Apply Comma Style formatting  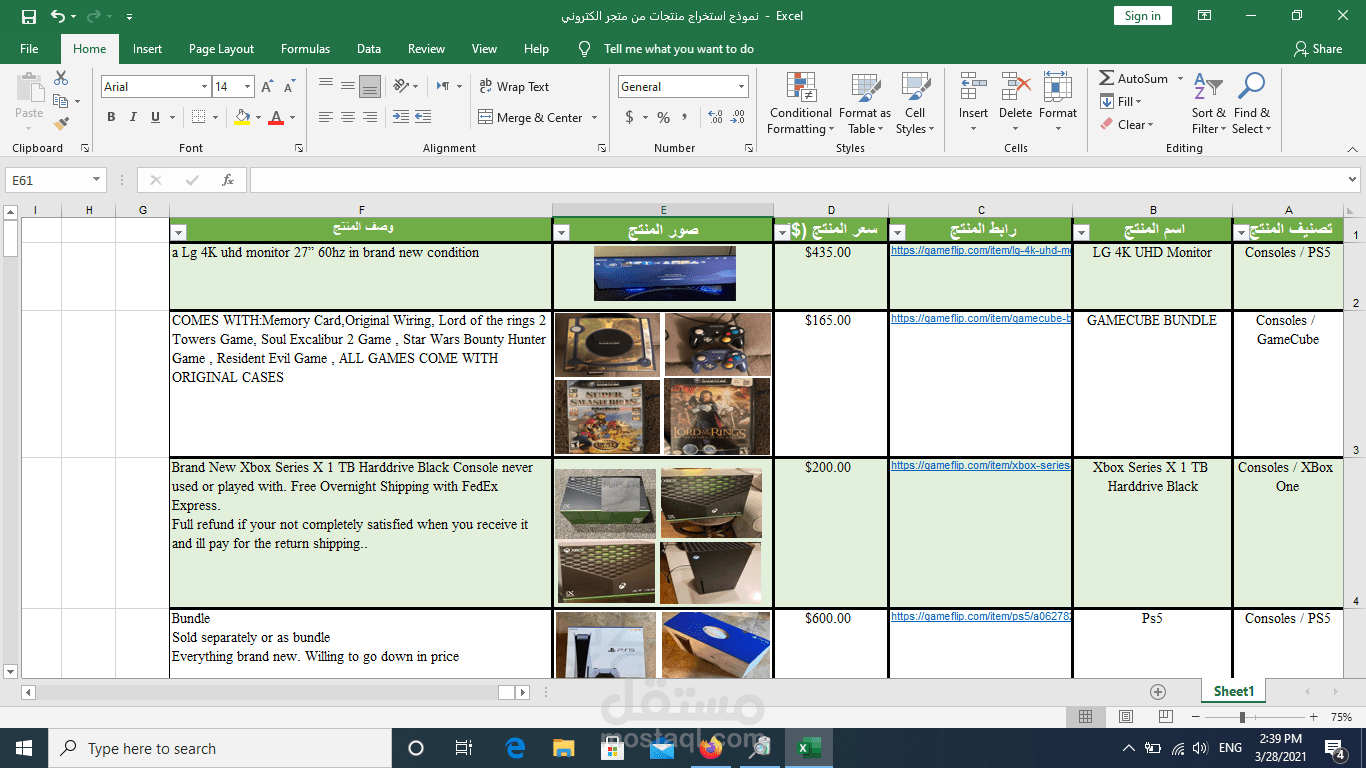click(x=685, y=117)
